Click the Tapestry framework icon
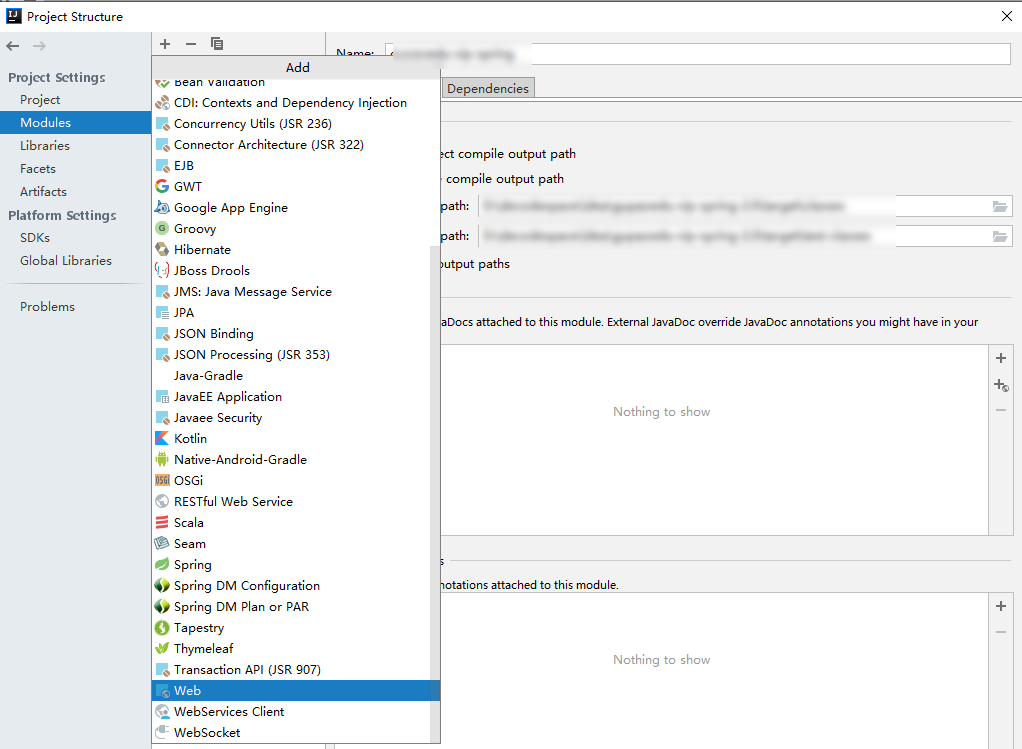Screen dimensions: 1022x749 [x=162, y=627]
